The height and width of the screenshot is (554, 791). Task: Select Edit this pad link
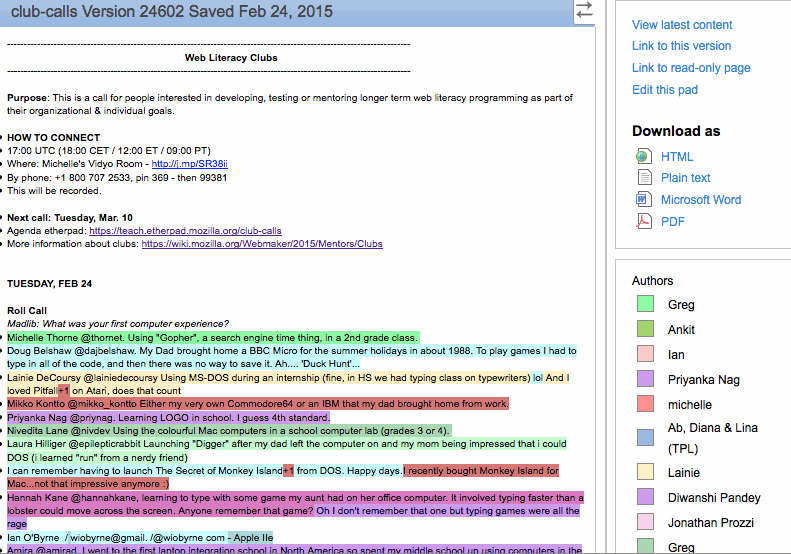(665, 90)
